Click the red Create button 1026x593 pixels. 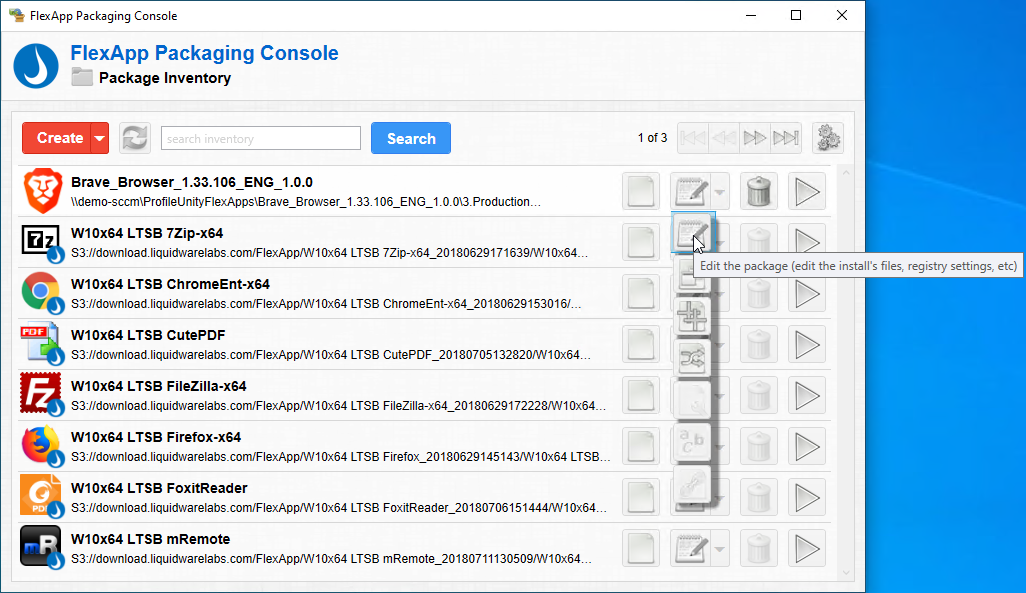[59, 138]
